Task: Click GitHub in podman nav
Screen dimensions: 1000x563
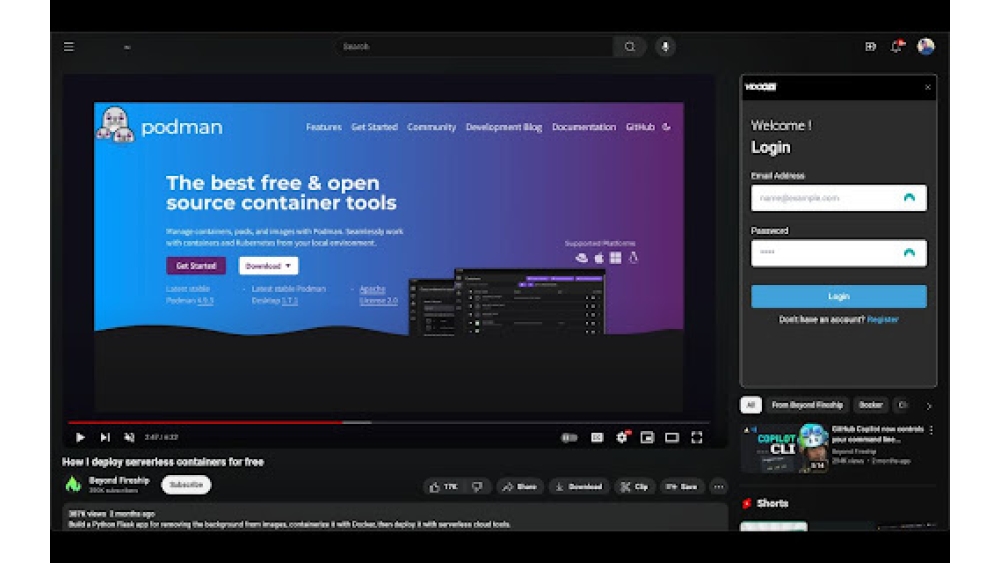Action: tap(640, 127)
